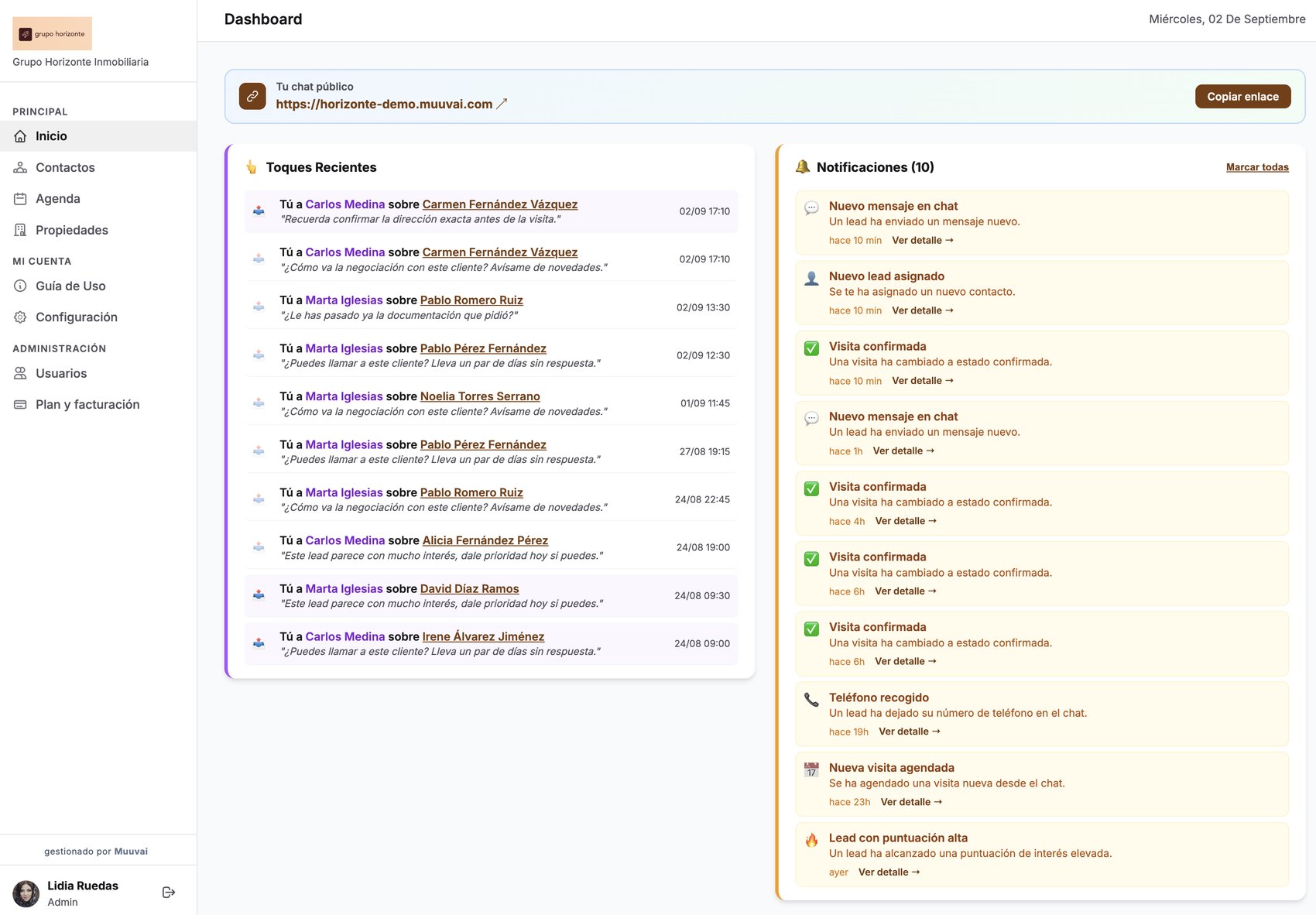Click the Muuvai link in the sidebar footer
The height and width of the screenshot is (915, 1316).
click(x=131, y=852)
